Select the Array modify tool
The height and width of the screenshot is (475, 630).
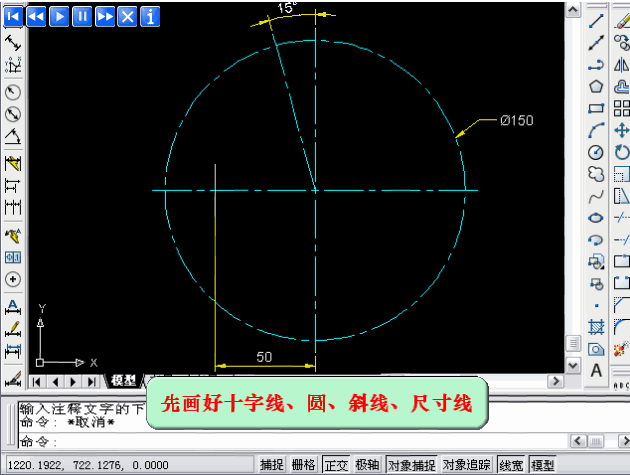[621, 109]
